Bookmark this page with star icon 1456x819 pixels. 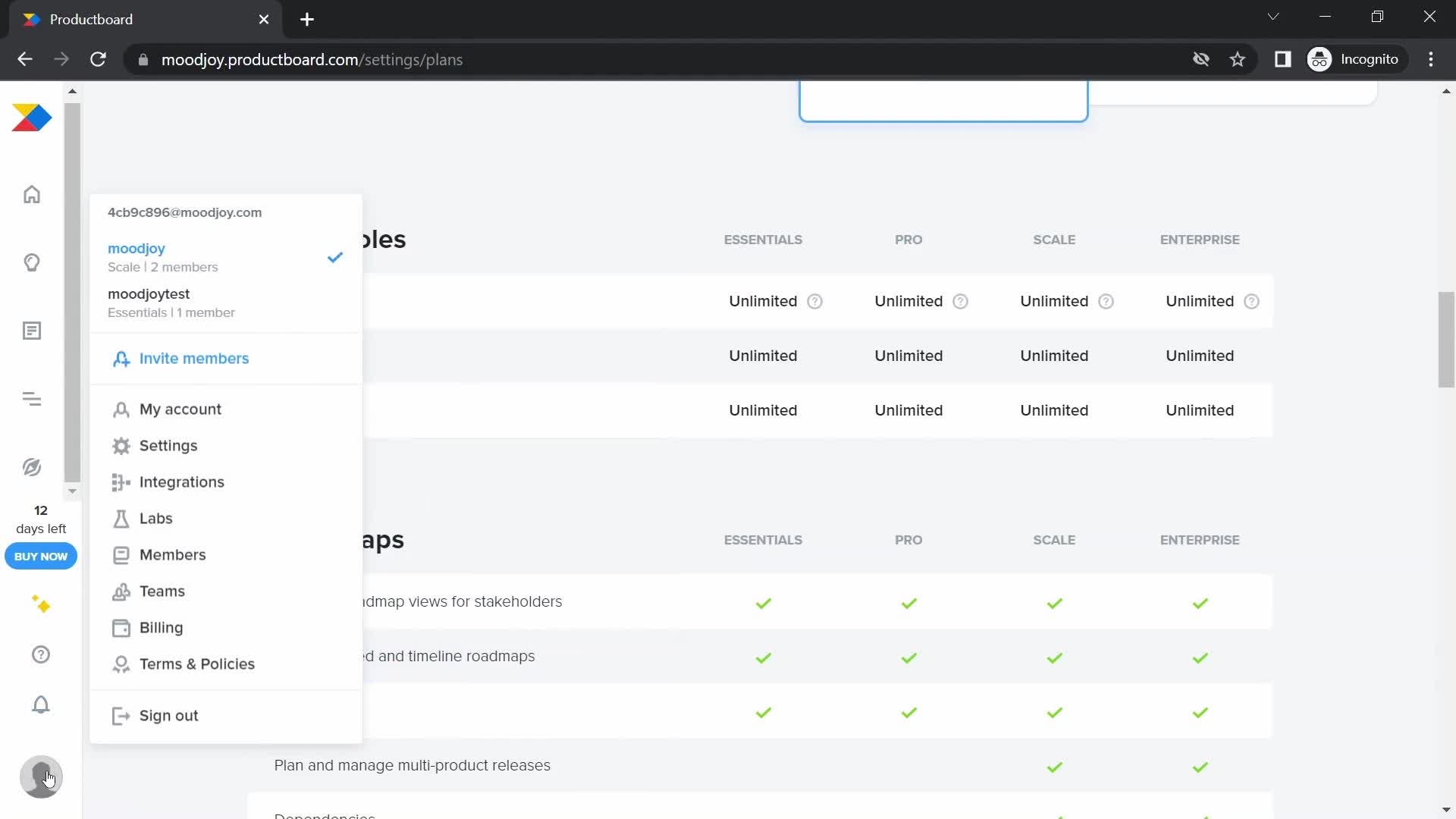click(x=1238, y=59)
